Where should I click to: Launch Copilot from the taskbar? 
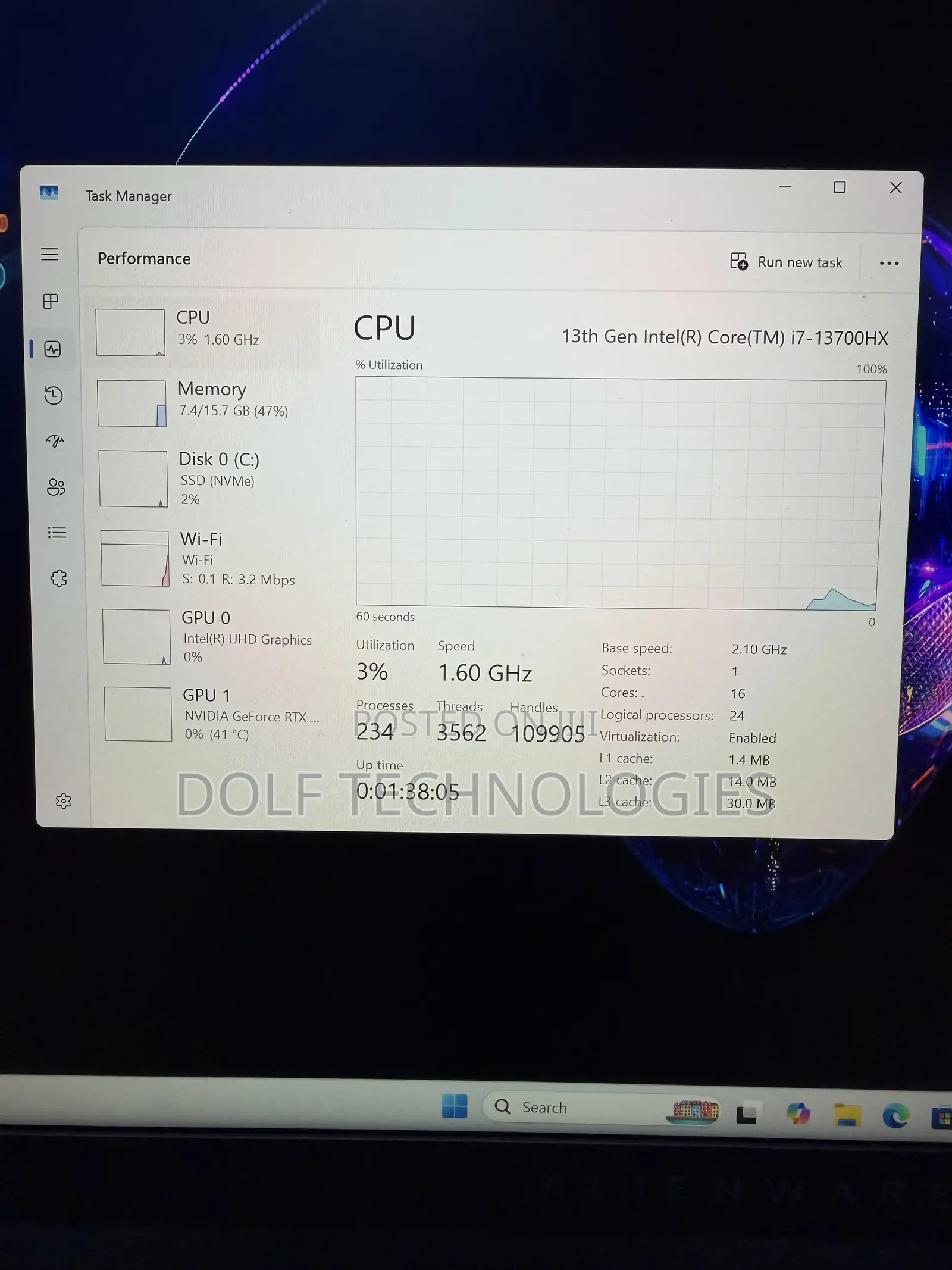(x=798, y=1113)
